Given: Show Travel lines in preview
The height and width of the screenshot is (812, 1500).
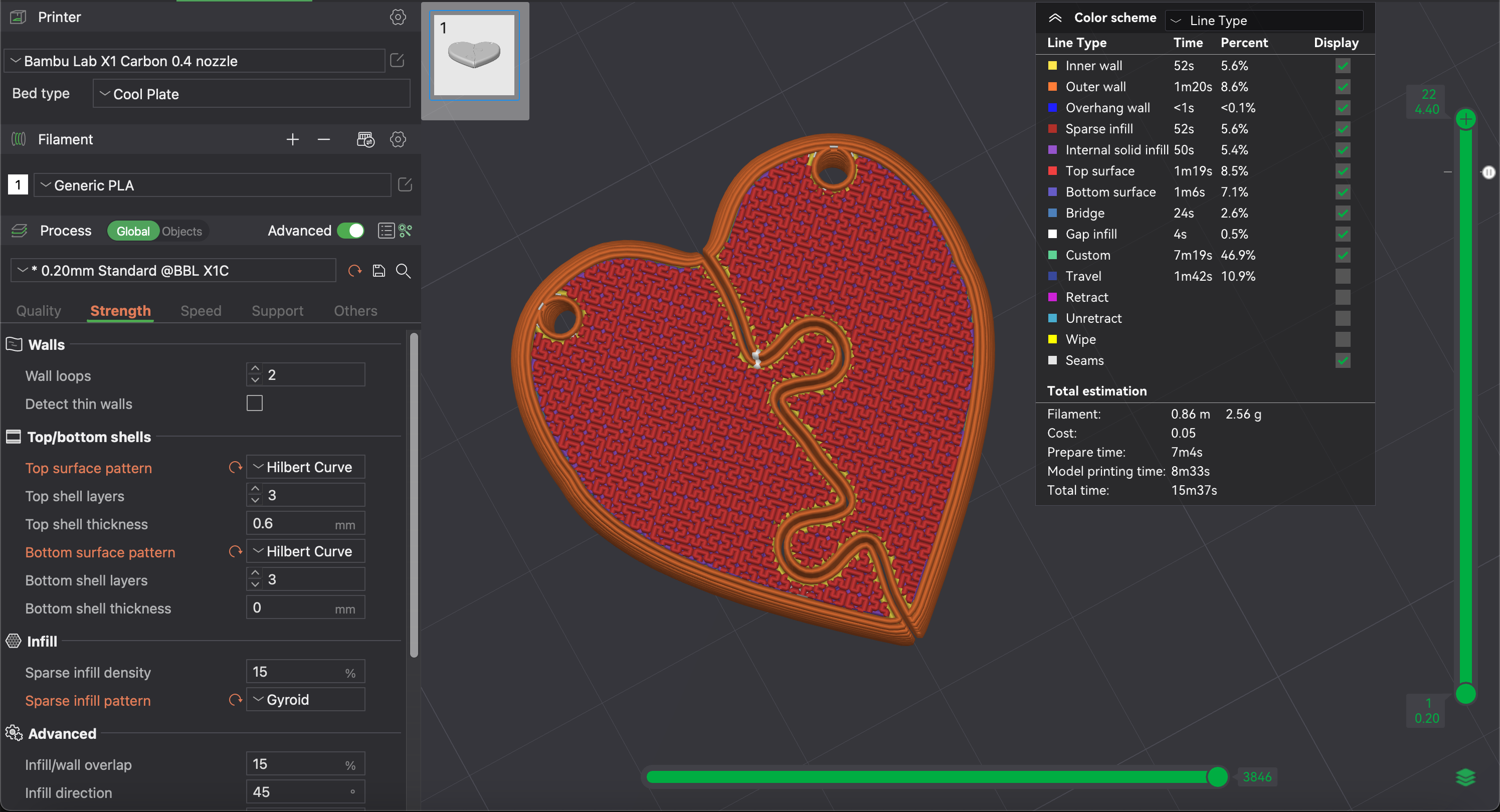Looking at the screenshot, I should click(1342, 276).
